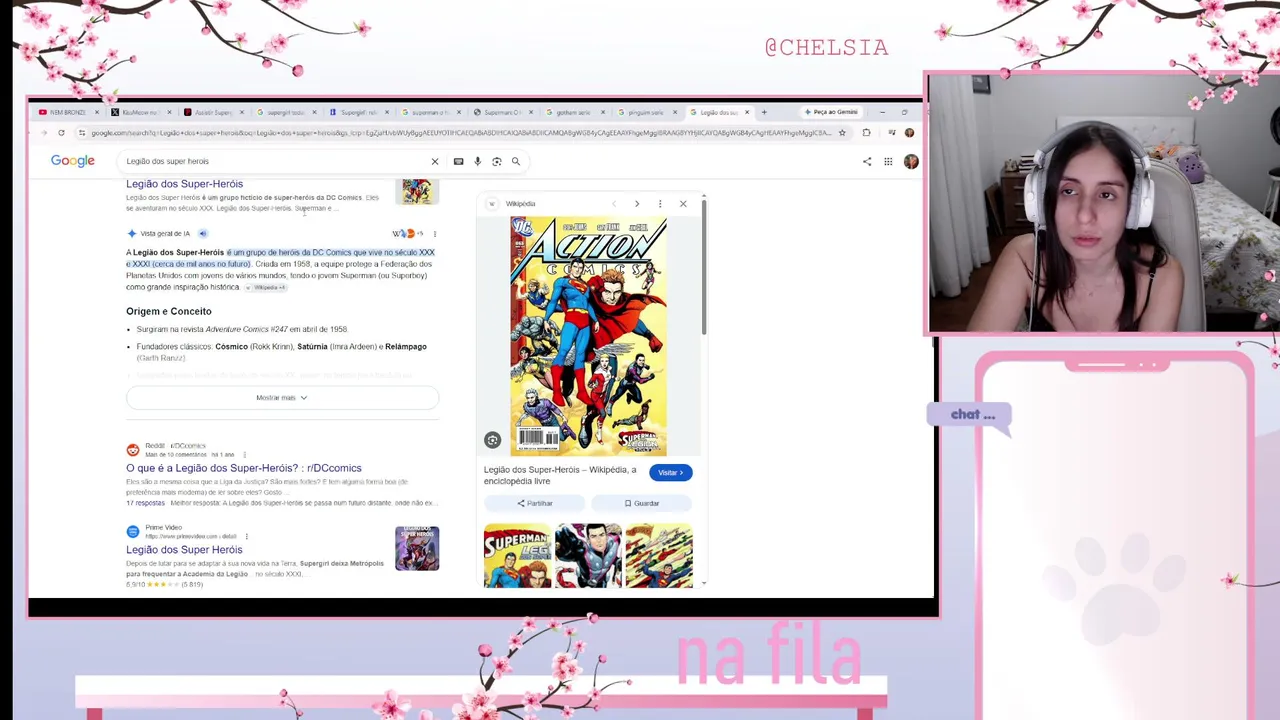Reload the page
This screenshot has height=720, width=1280.
pyautogui.click(x=61, y=133)
